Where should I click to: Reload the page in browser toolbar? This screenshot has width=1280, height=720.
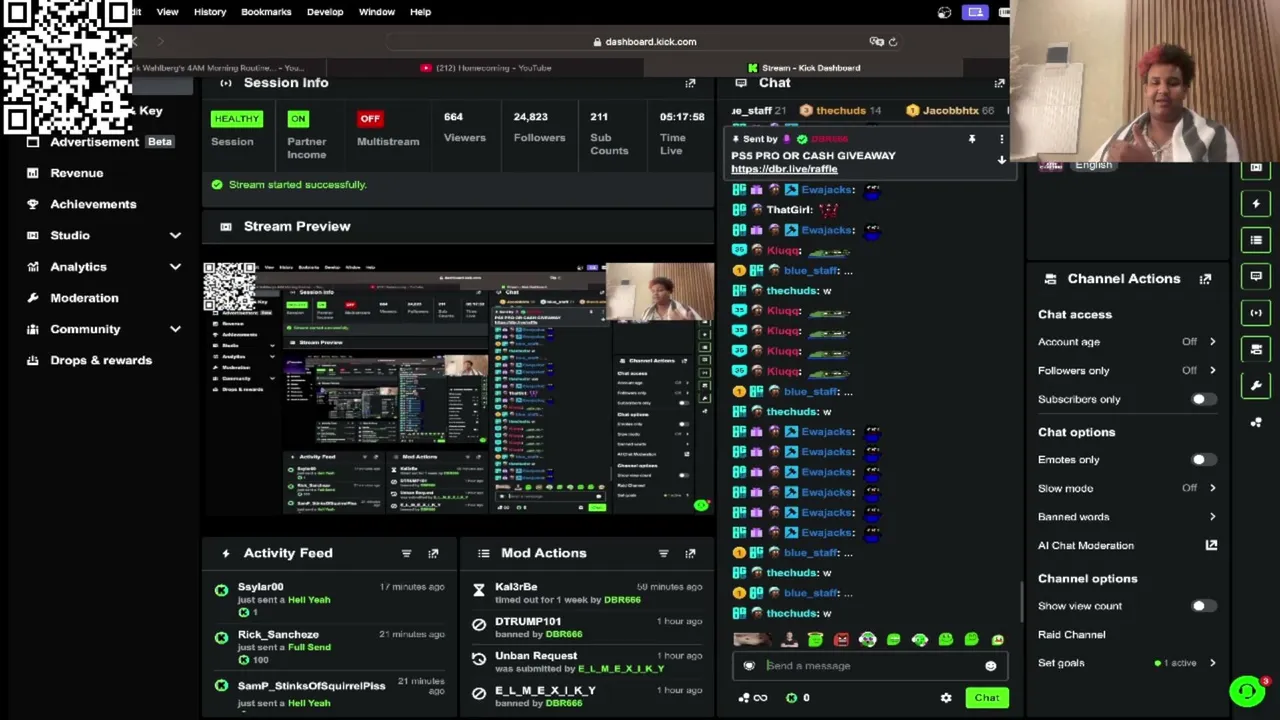click(x=893, y=42)
